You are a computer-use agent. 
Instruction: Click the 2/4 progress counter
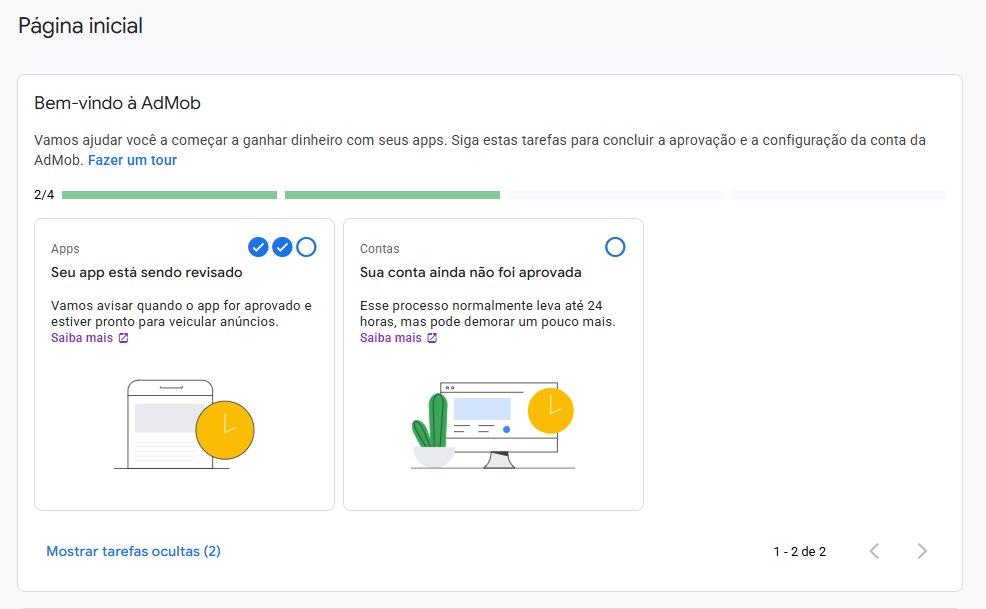point(44,195)
